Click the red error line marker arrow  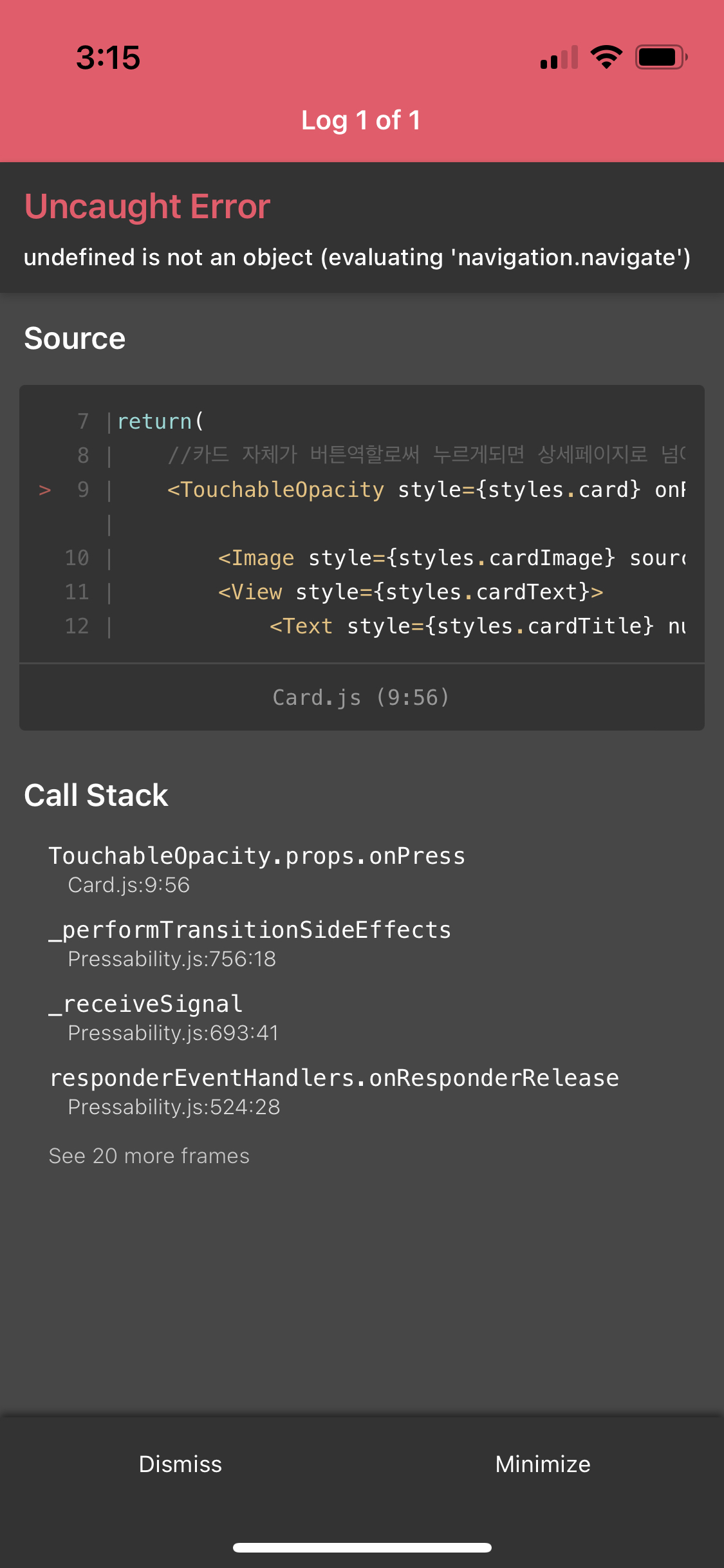coord(45,490)
